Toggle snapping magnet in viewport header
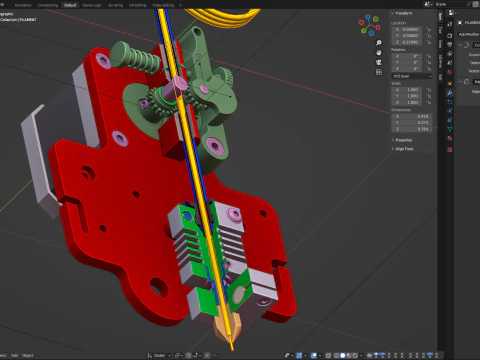 tap(189, 355)
